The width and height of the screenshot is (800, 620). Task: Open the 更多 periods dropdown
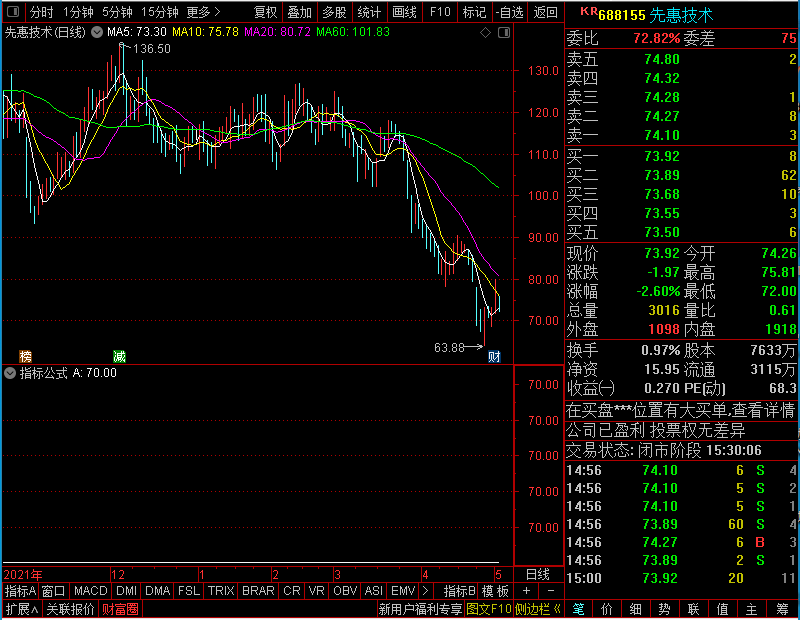[x=204, y=12]
